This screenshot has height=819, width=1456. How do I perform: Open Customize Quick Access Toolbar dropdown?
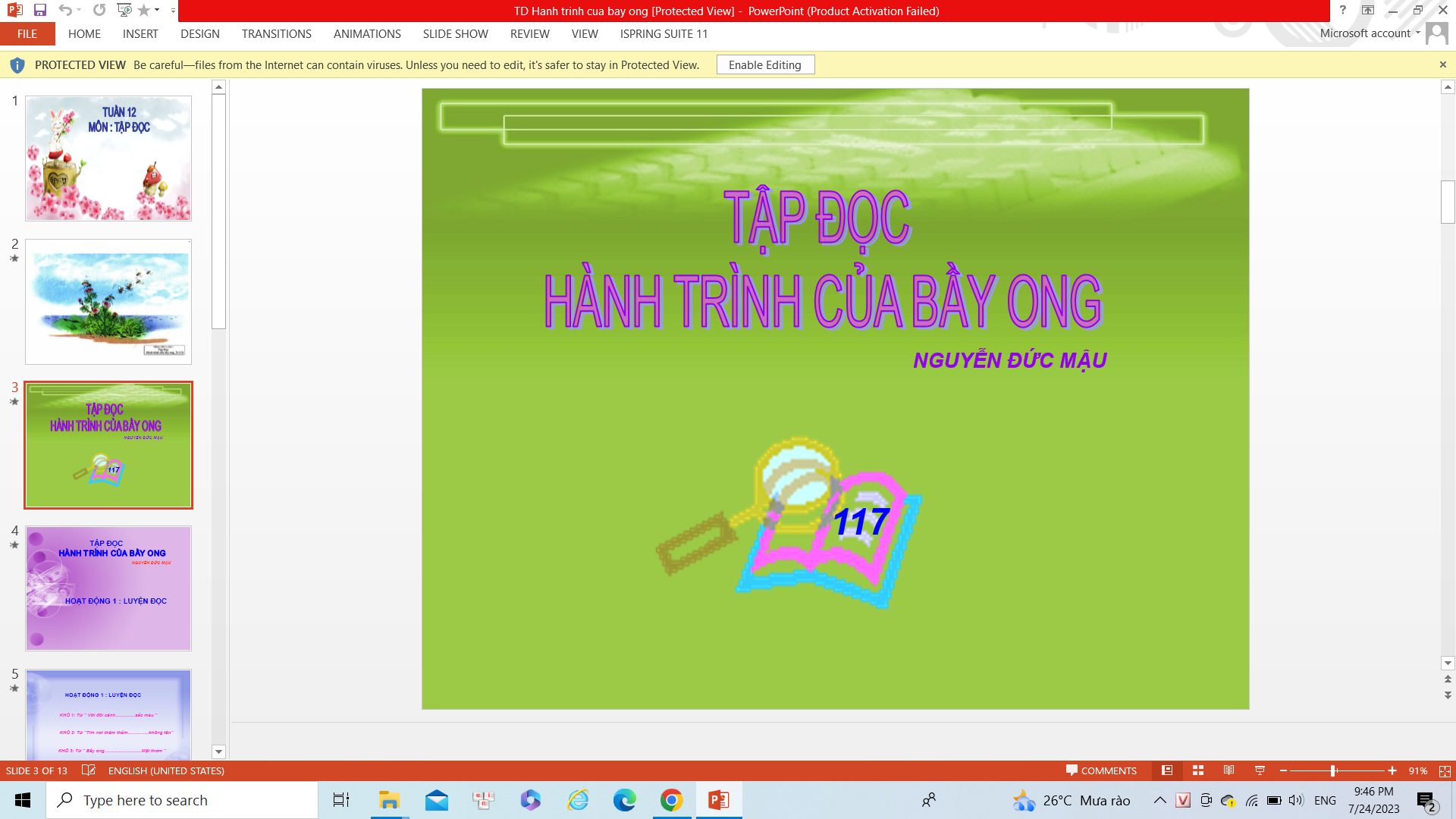point(173,11)
